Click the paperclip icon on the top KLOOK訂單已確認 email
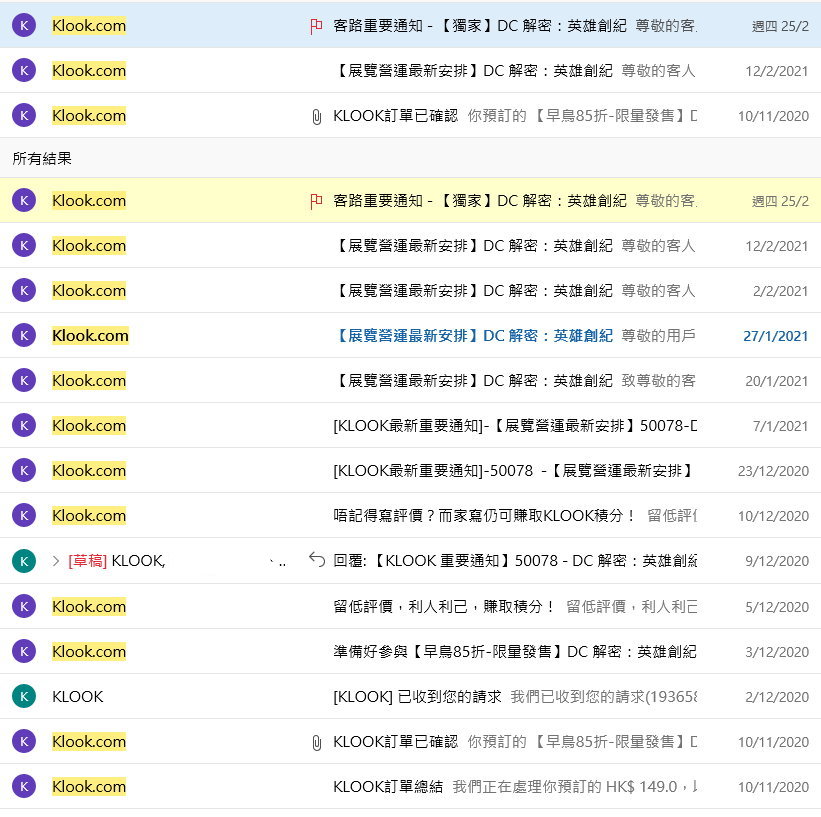Screen dimensions: 821x817 click(316, 117)
